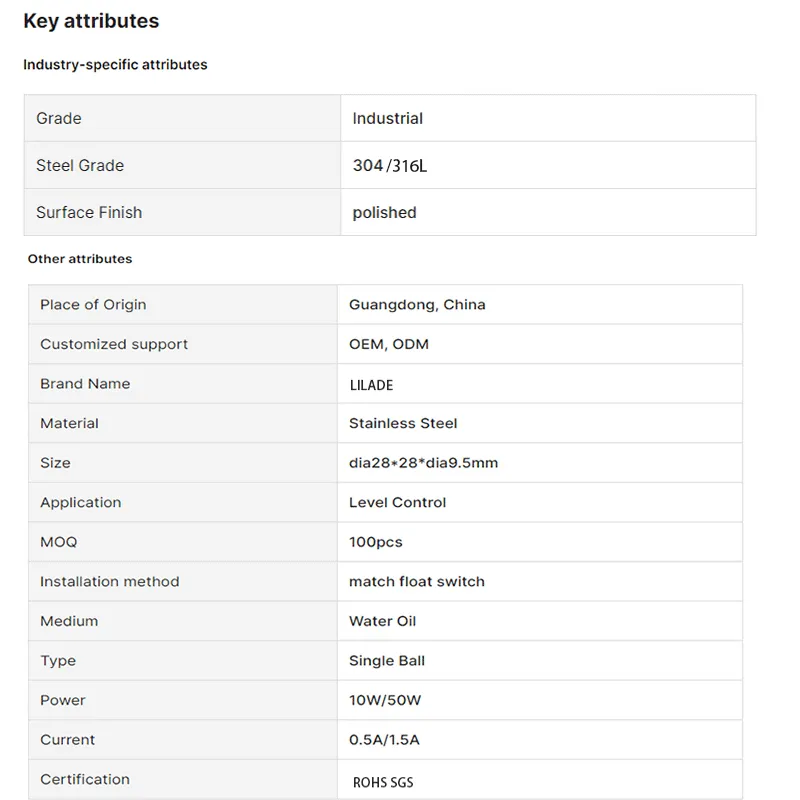Image resolution: width=800 pixels, height=800 pixels.
Task: Click the Guangdong, China origin value
Action: coord(417,305)
